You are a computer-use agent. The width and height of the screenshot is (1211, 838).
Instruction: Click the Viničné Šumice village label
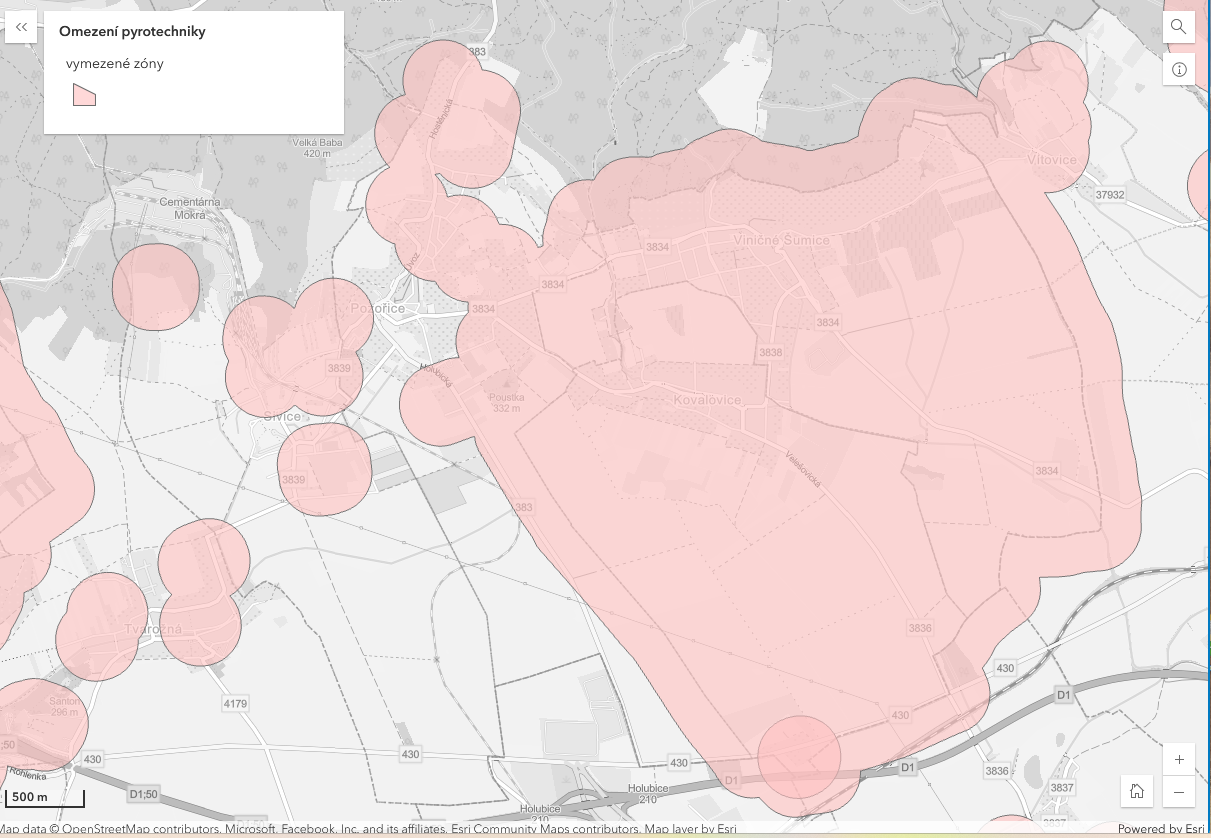click(781, 241)
